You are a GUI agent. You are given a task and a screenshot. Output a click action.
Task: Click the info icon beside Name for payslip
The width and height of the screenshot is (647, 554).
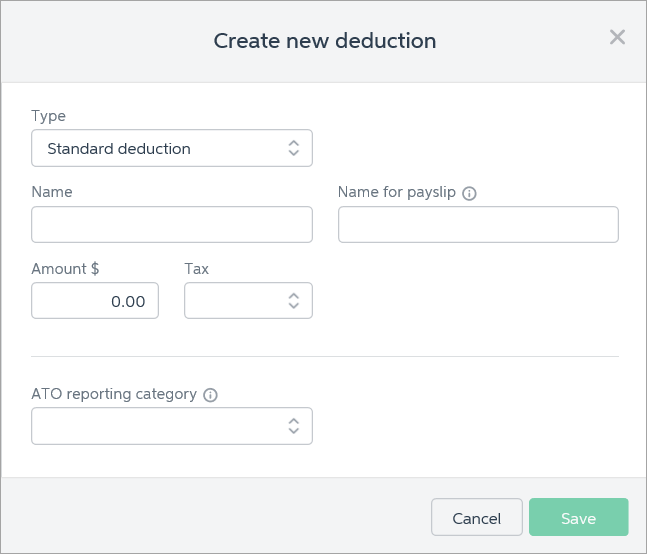(469, 193)
